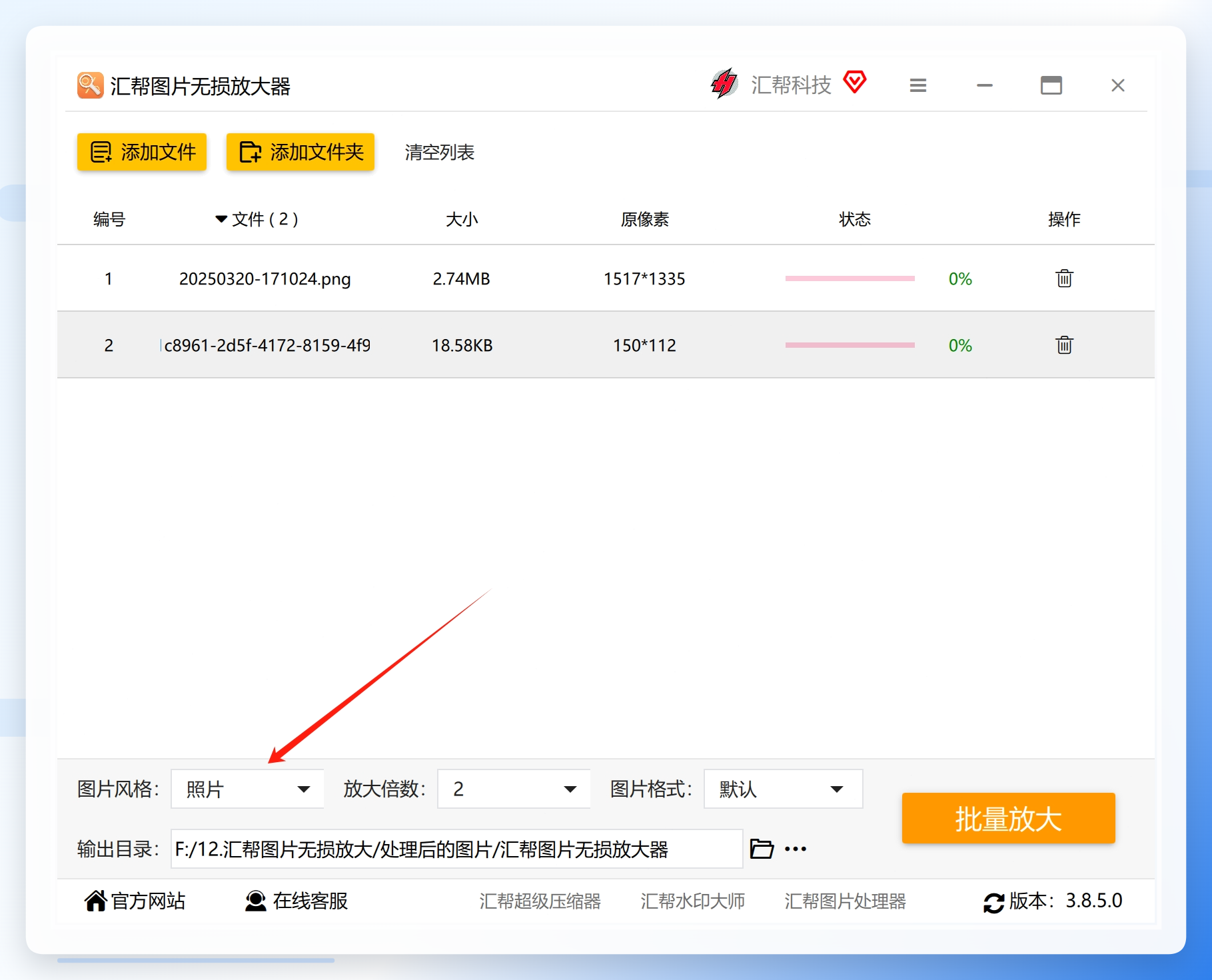Click progress bar of row 2

(850, 345)
